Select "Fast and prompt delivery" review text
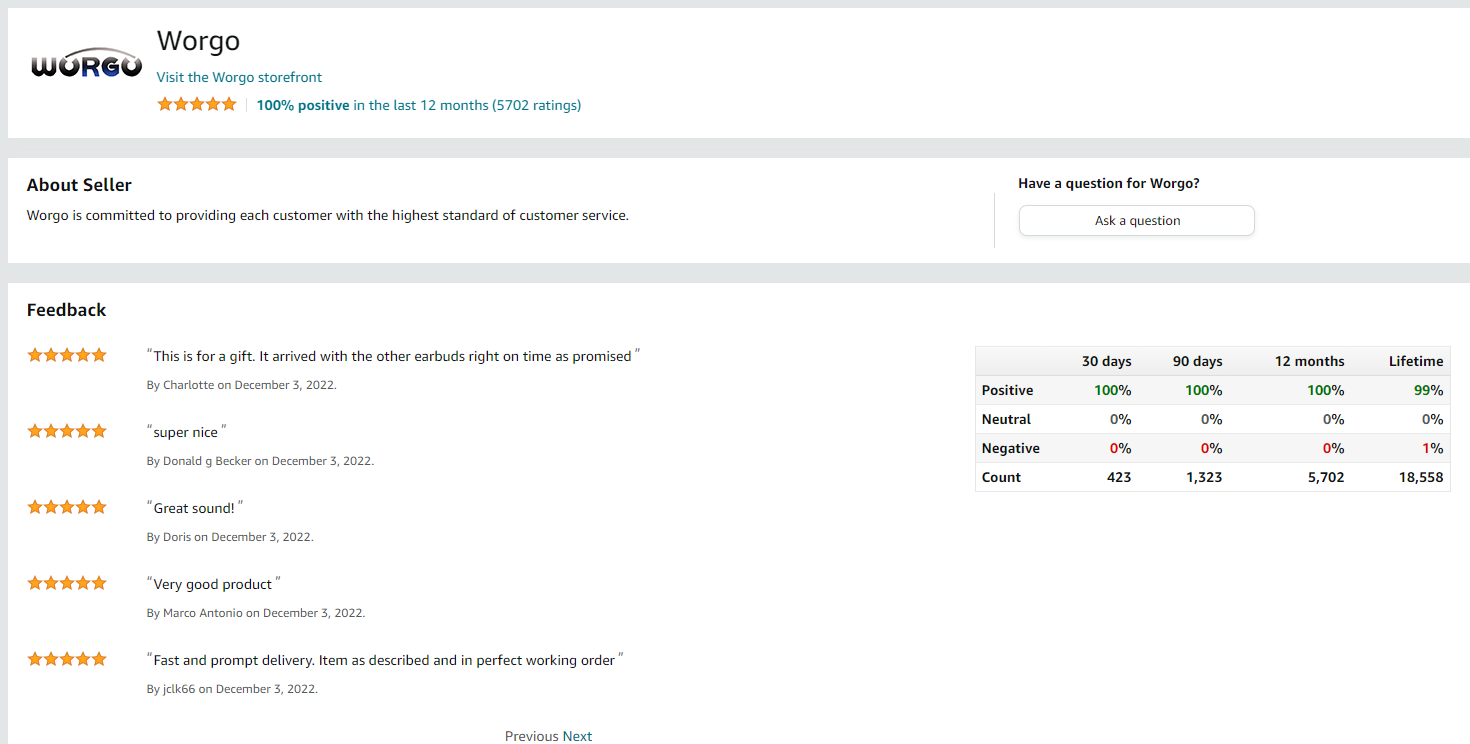1470x744 pixels. tap(385, 660)
